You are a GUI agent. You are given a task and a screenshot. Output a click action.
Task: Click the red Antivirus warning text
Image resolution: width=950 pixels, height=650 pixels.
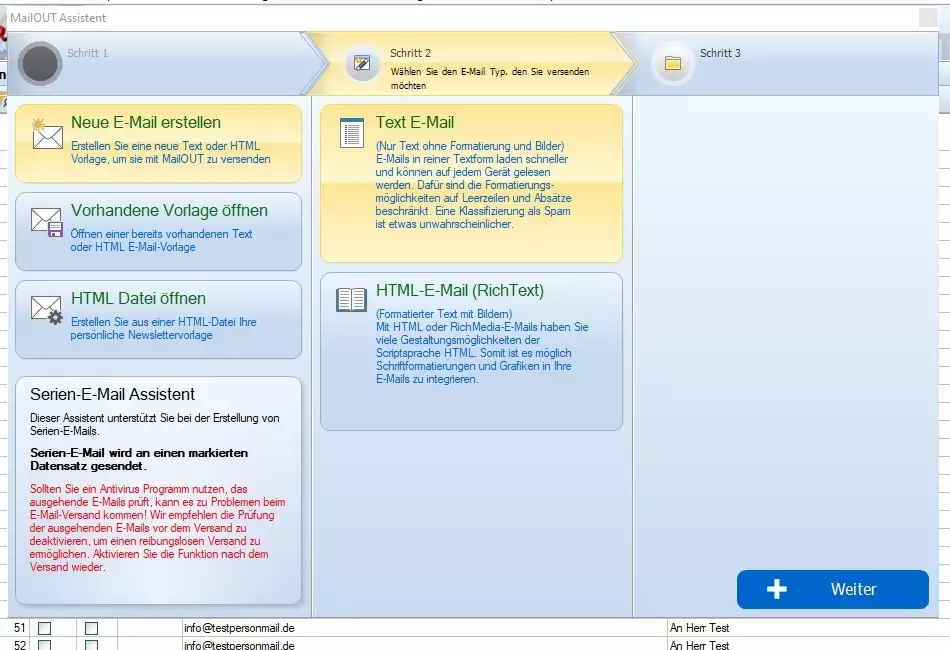(x=158, y=528)
